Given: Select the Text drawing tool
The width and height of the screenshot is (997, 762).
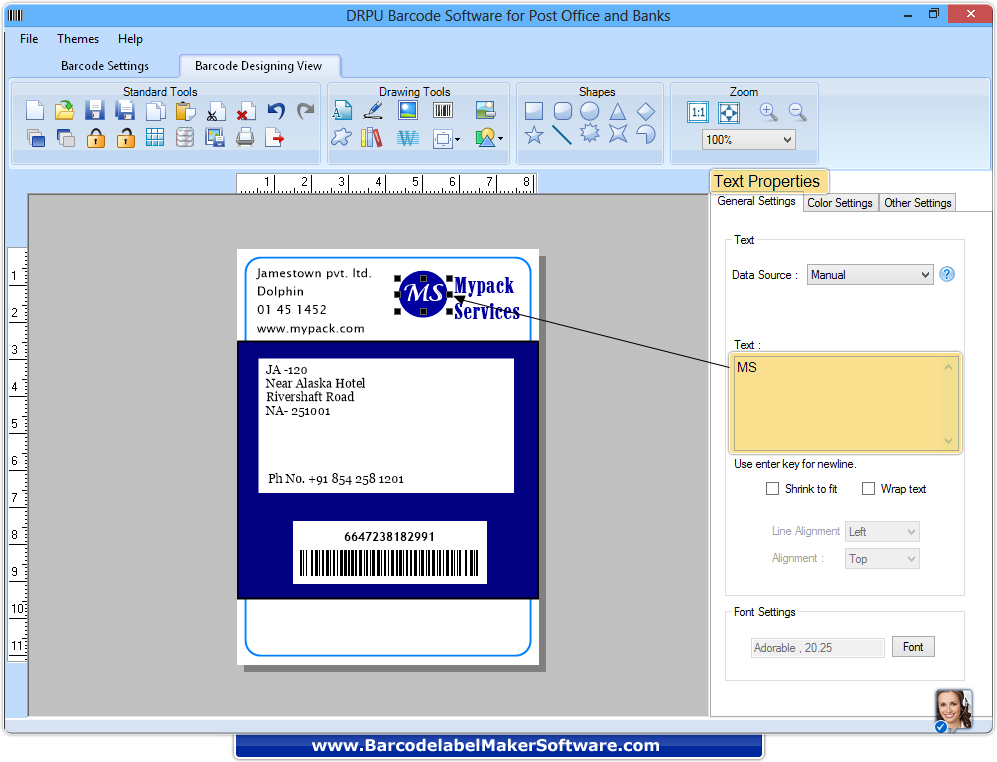Looking at the screenshot, I should [342, 111].
